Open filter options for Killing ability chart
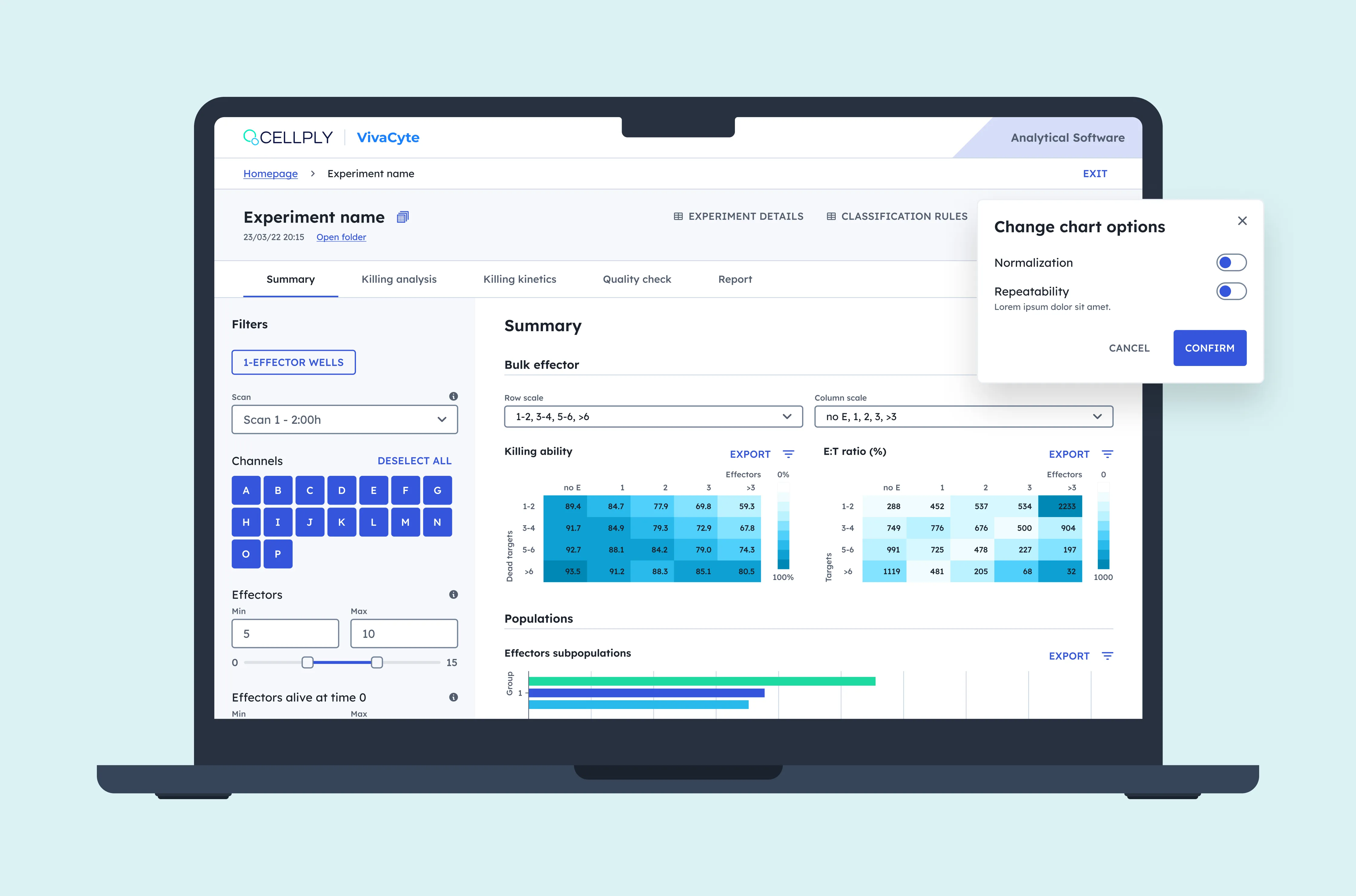Screen dimensions: 1356x896 pyautogui.click(x=788, y=454)
